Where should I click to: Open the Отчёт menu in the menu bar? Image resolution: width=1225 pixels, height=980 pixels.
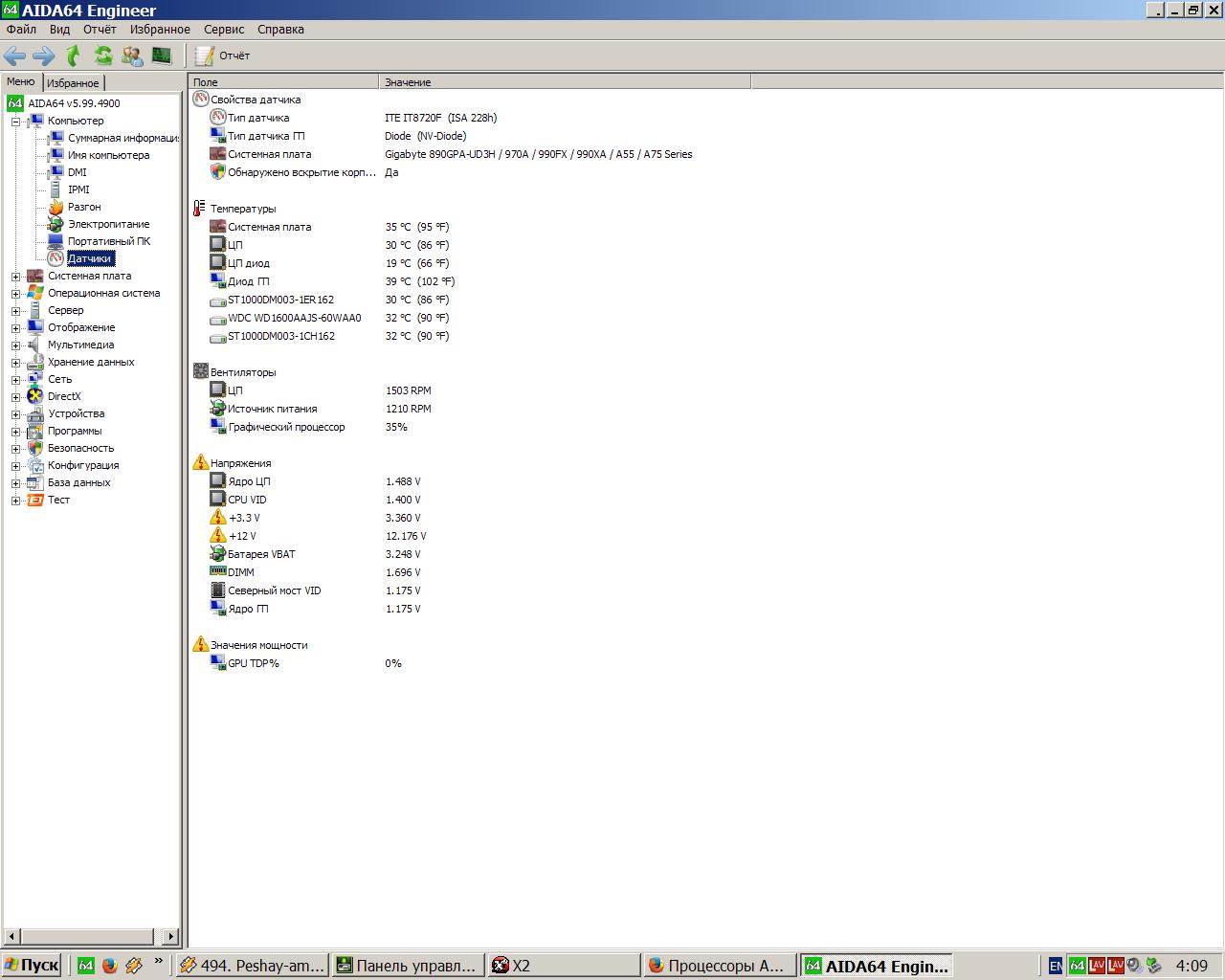(100, 30)
